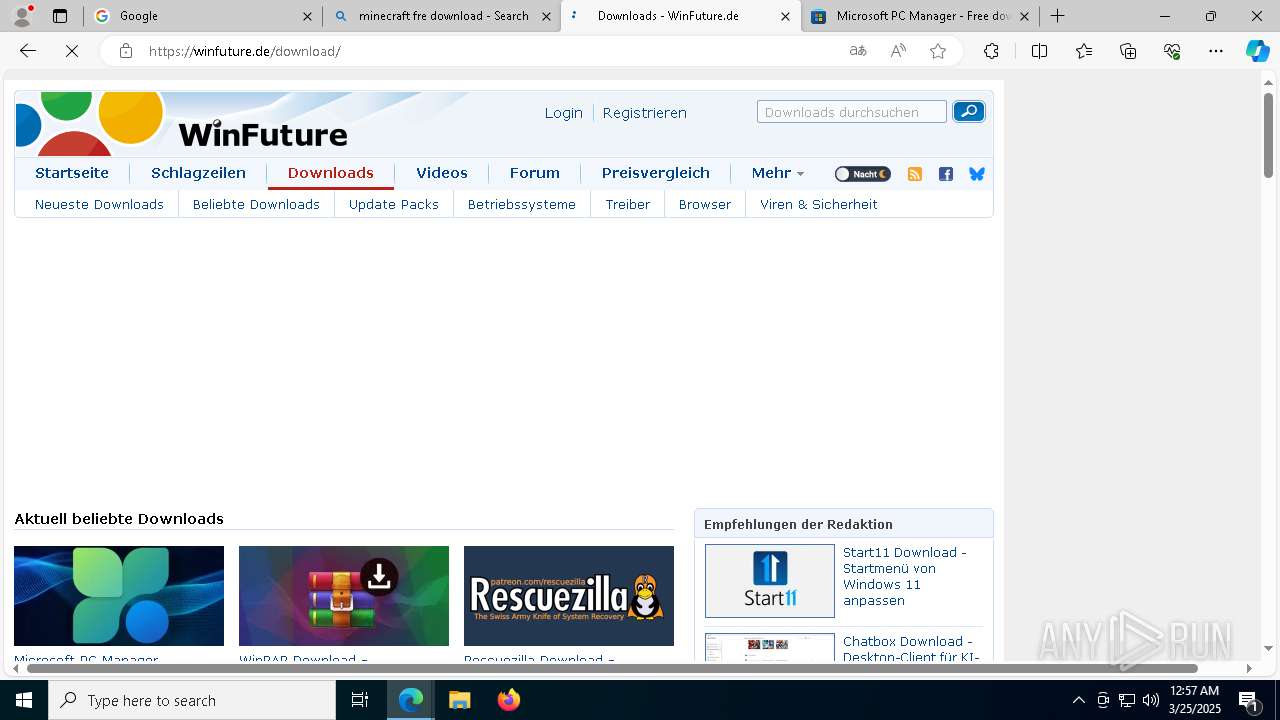Select the Downloads navigation item
Image resolution: width=1280 pixels, height=720 pixels.
(331, 173)
